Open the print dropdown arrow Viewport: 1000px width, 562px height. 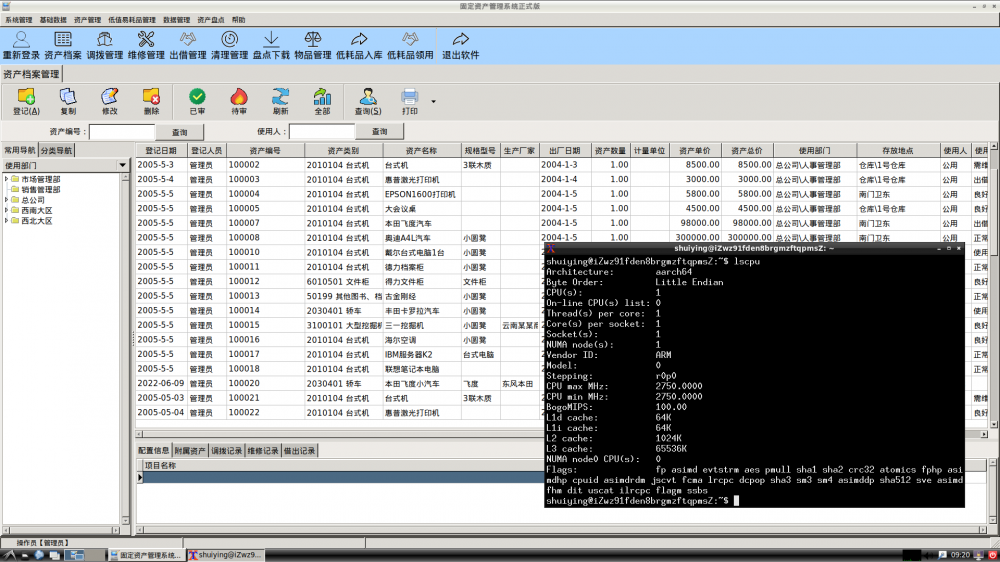point(434,101)
